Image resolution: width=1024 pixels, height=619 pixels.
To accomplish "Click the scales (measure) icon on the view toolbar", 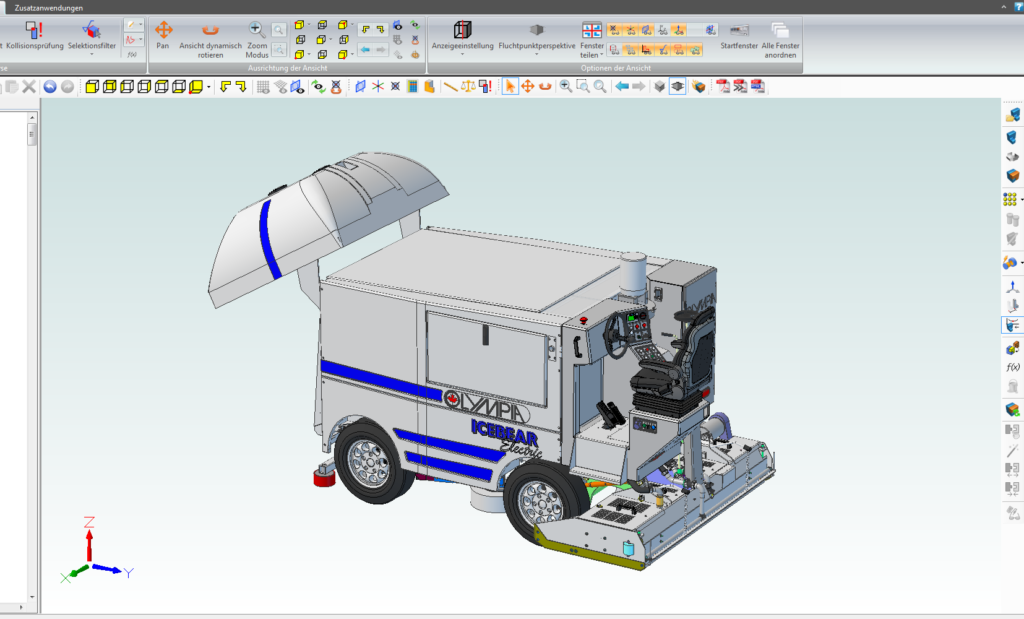I will point(467,86).
